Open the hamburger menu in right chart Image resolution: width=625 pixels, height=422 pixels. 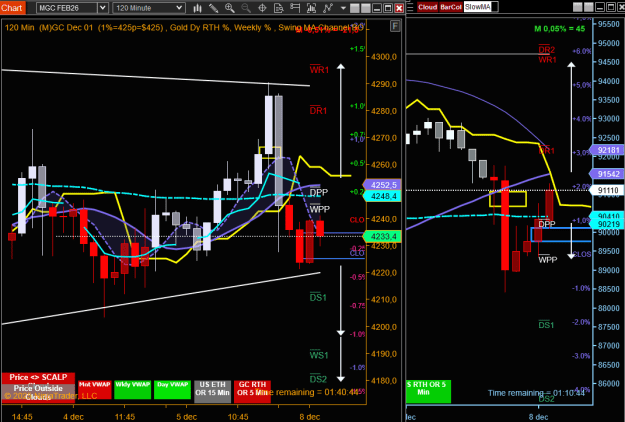(x=410, y=7)
